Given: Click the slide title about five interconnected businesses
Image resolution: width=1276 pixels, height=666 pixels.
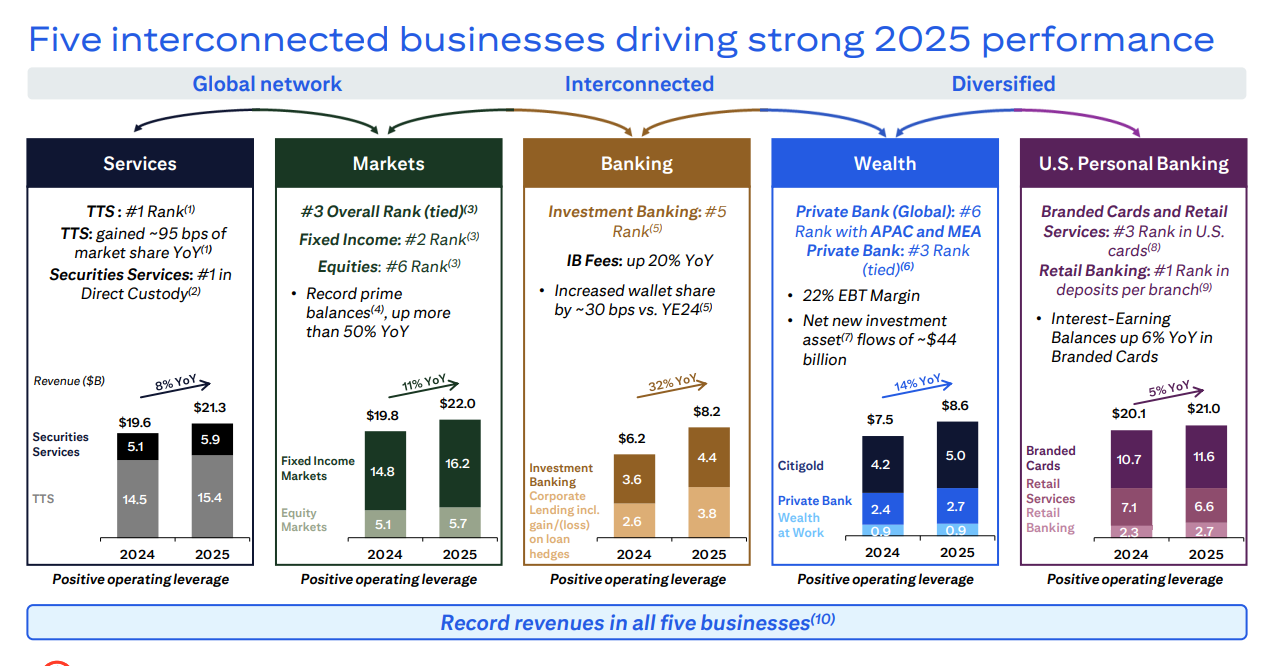Looking at the screenshot, I should pyautogui.click(x=621, y=39).
